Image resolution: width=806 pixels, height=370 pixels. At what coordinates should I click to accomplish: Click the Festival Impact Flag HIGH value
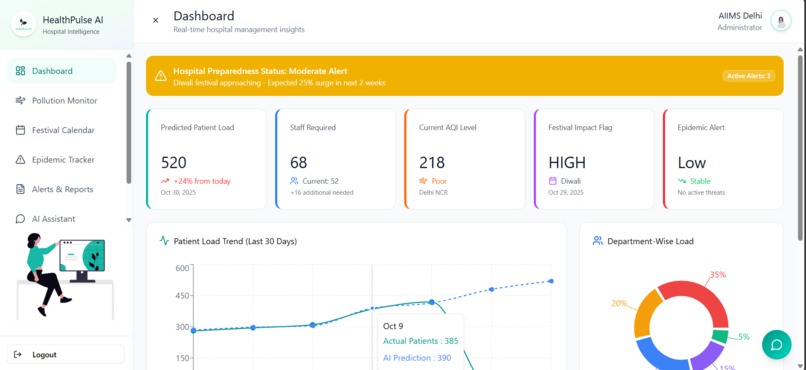[x=567, y=162]
